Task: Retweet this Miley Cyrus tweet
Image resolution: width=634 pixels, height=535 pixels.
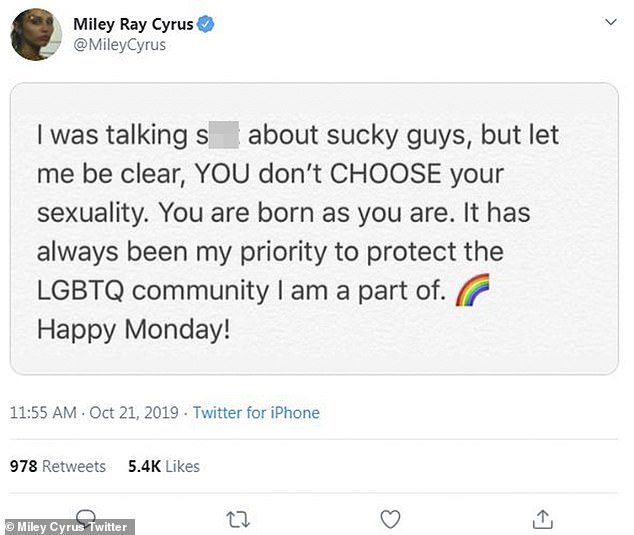Action: (238, 519)
